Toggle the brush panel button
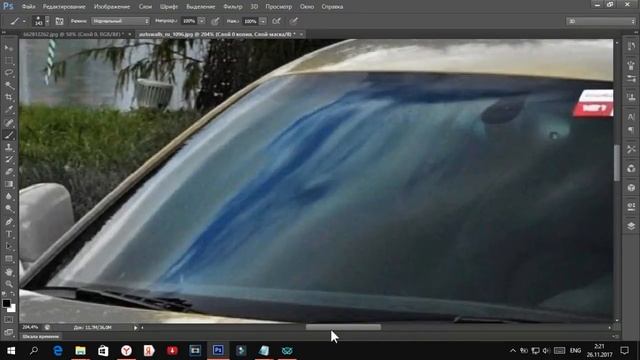This screenshot has height=360, width=640. [59, 21]
